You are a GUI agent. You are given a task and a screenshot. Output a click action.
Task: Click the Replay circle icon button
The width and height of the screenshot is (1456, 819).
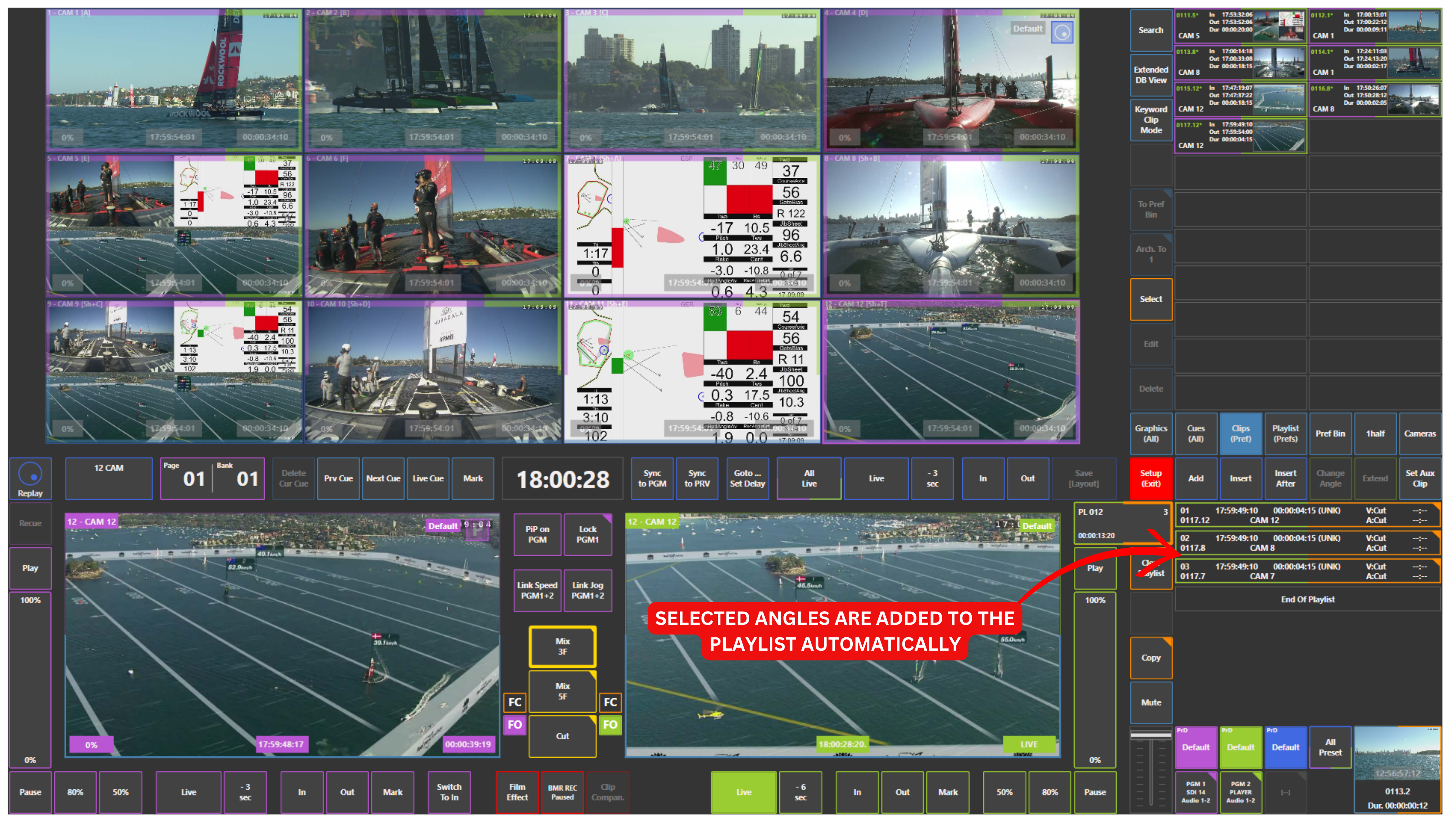[30, 478]
